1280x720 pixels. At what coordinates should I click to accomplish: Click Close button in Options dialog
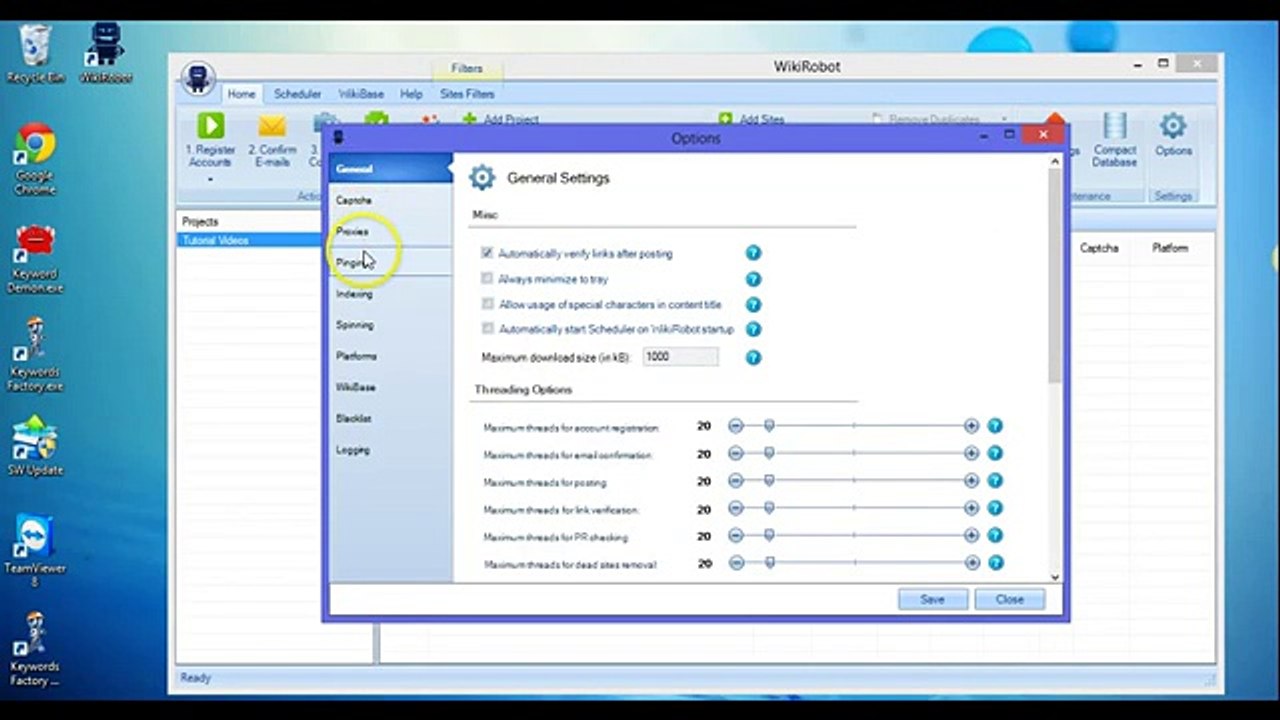point(1009,599)
